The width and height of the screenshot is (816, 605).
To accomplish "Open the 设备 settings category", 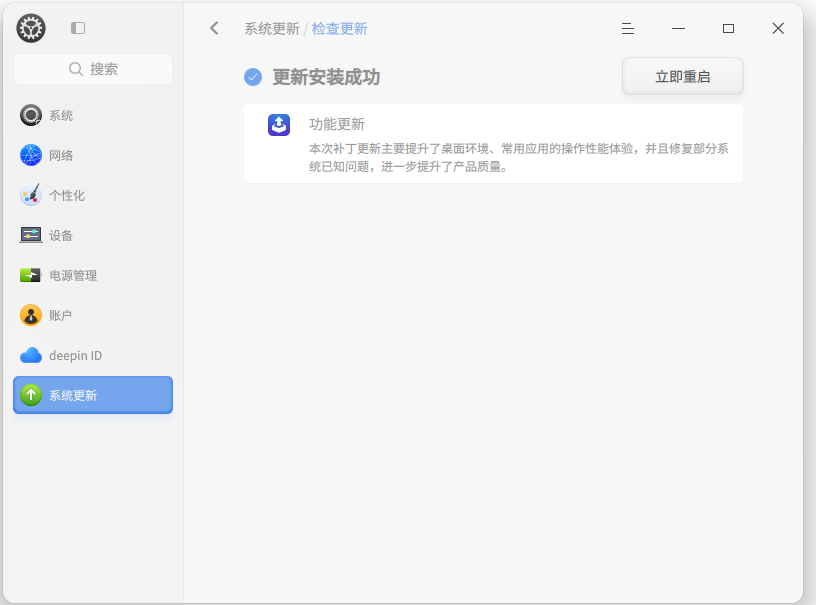I will [93, 235].
